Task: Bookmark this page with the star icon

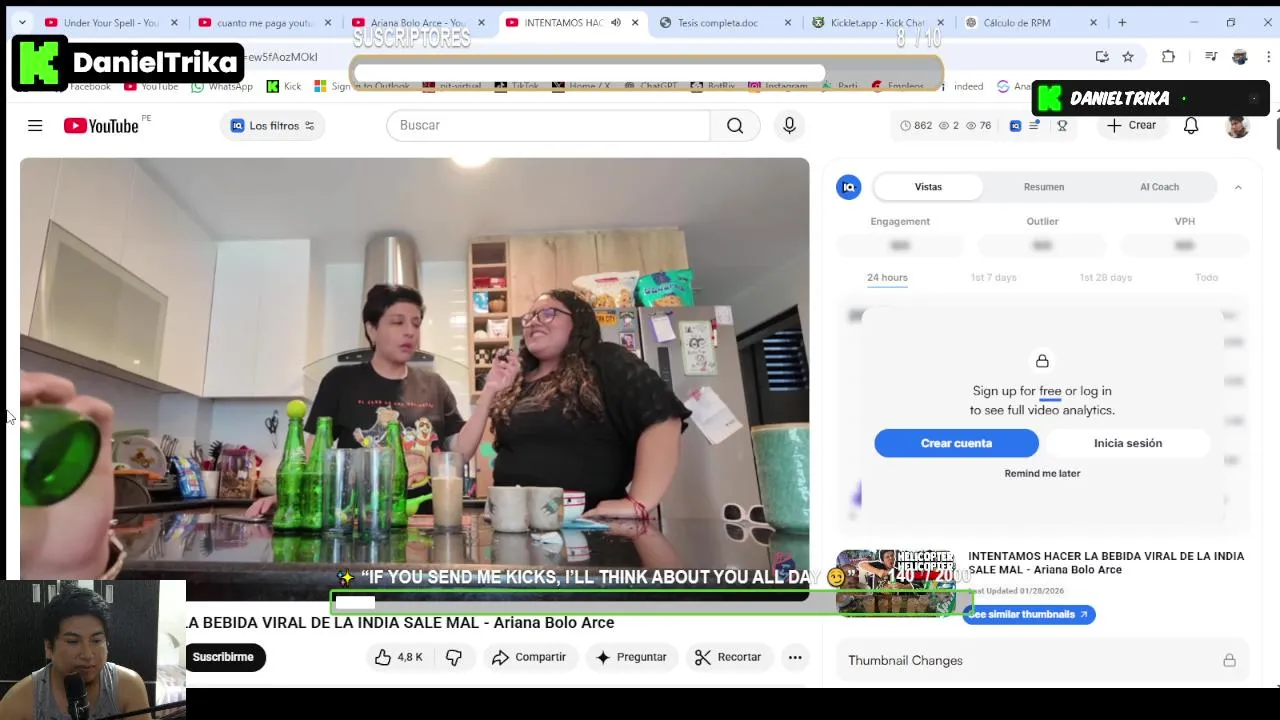Action: [x=1128, y=57]
